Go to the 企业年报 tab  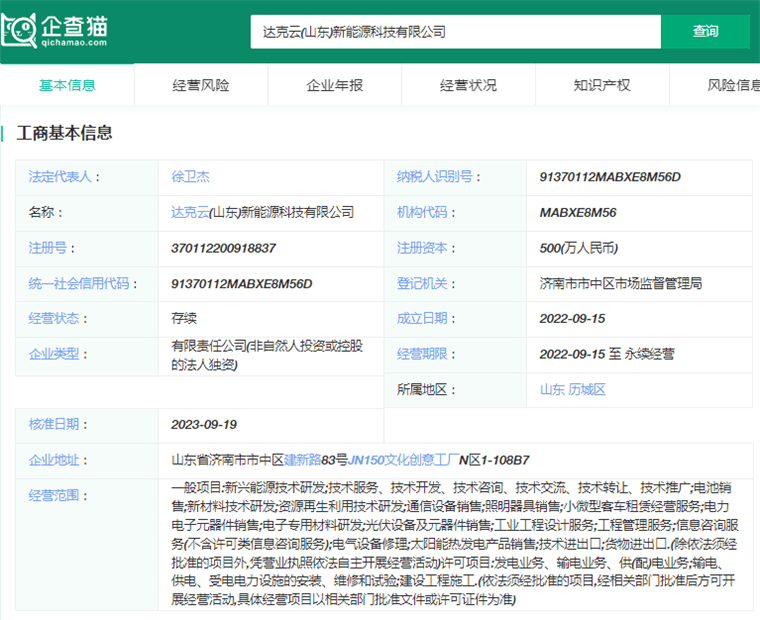pos(335,85)
